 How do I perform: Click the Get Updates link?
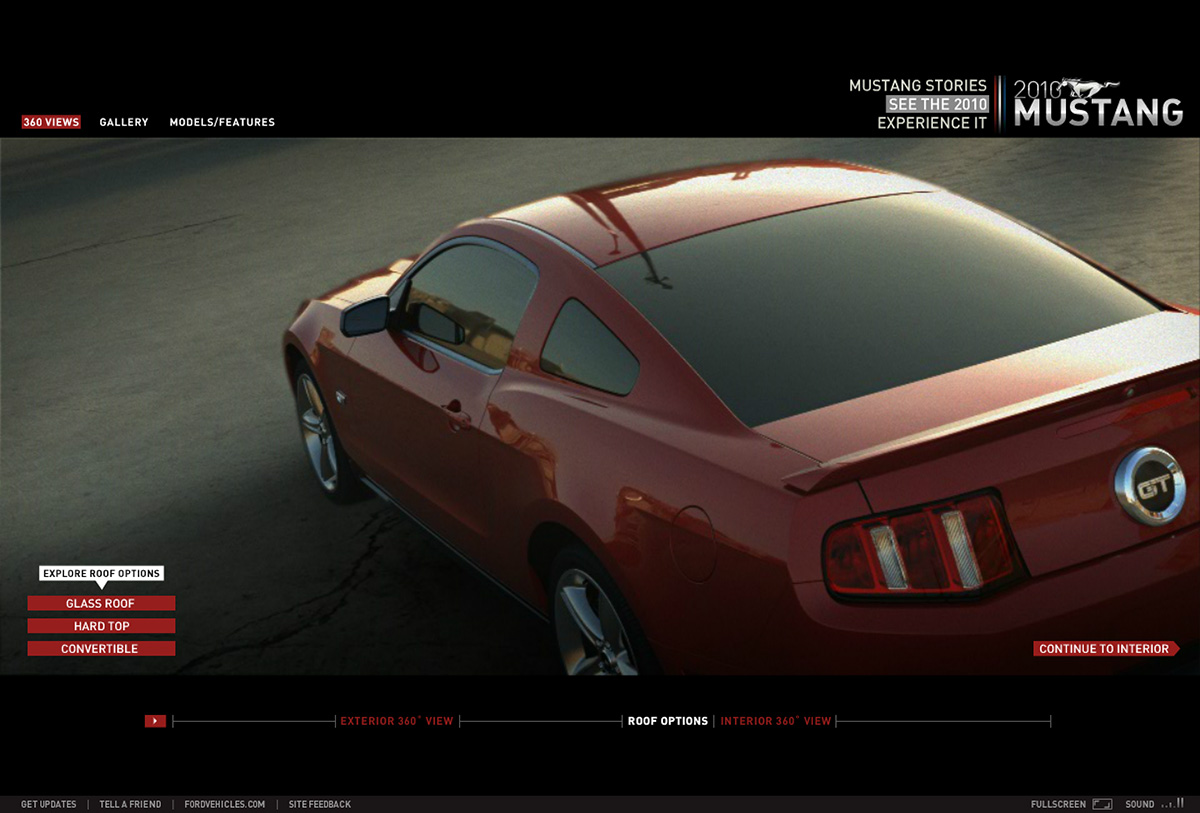coord(49,804)
